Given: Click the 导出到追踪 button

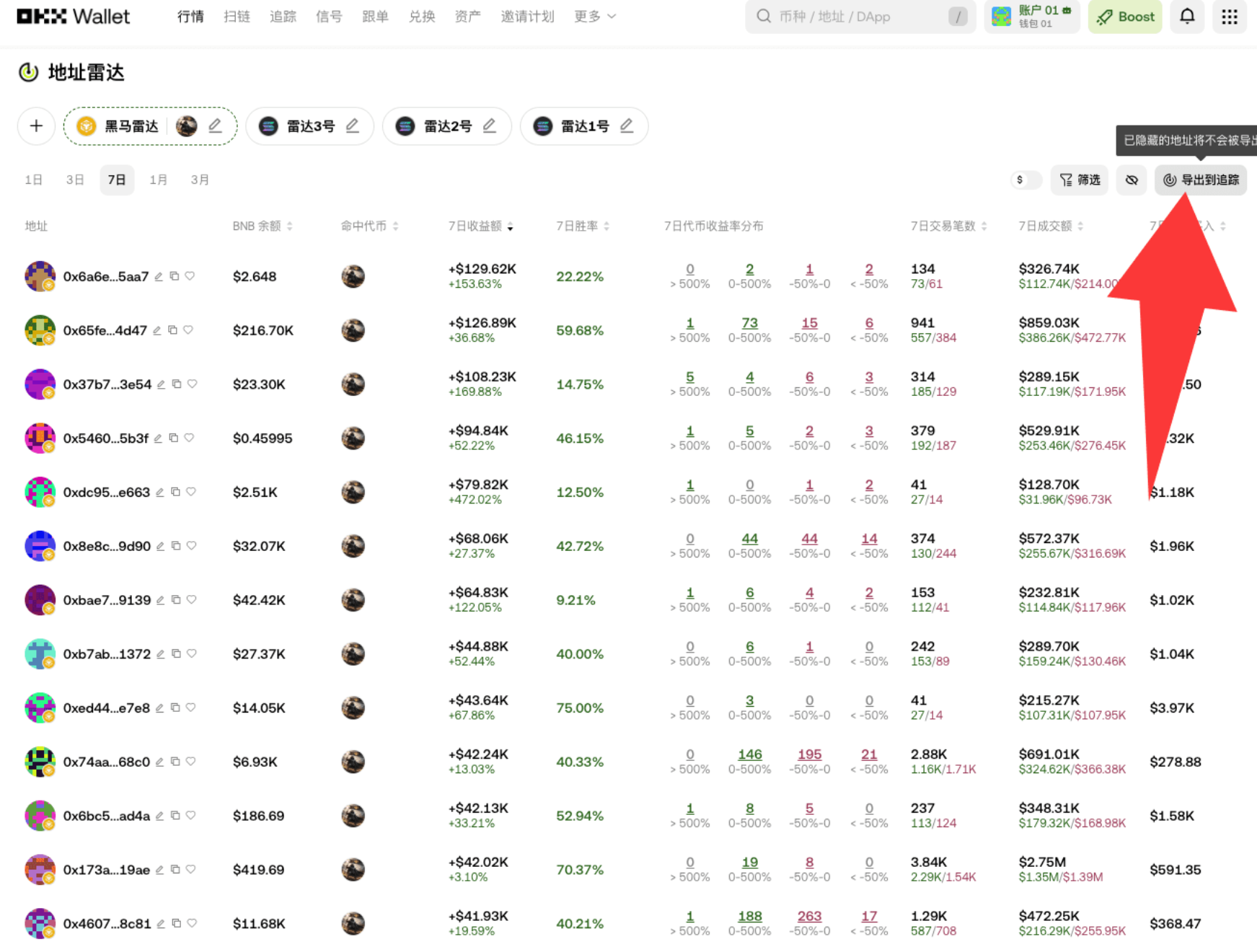Looking at the screenshot, I should click(1200, 180).
